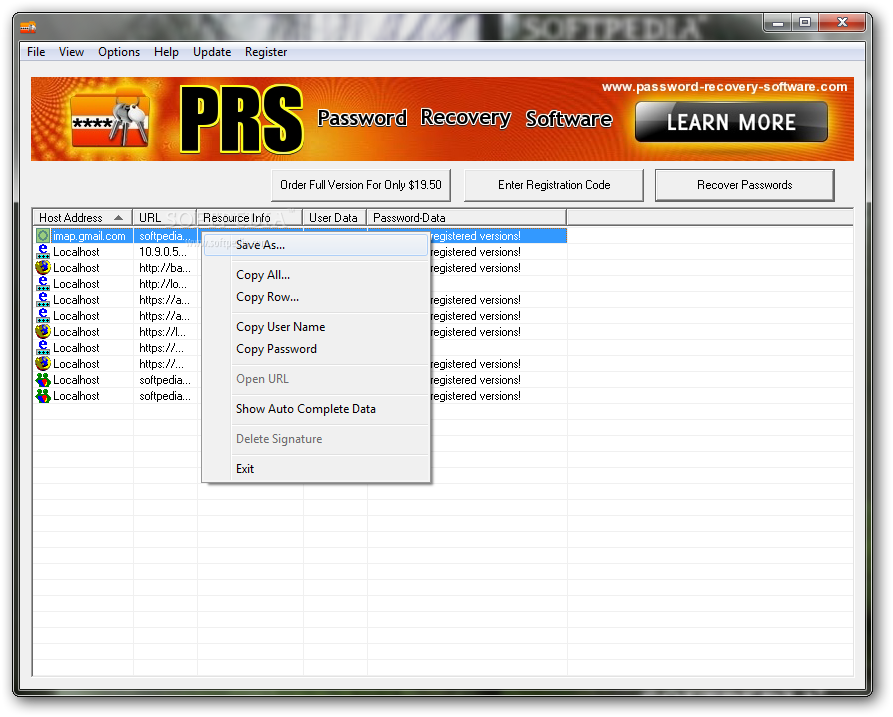The height and width of the screenshot is (717, 893).
Task: Select Copy User Name in the context menu
Action: [x=316, y=327]
